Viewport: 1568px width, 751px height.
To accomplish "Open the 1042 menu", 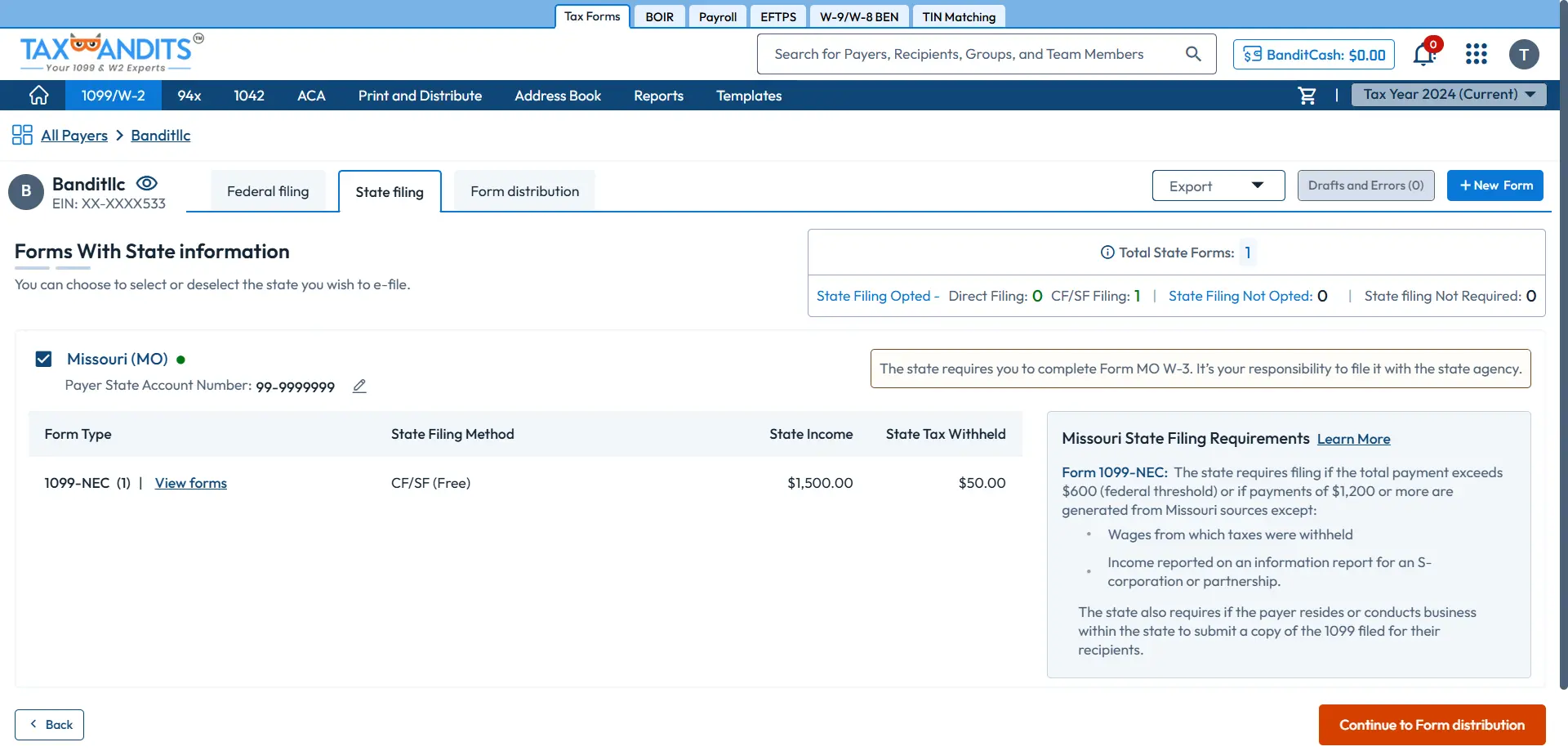I will coord(249,96).
